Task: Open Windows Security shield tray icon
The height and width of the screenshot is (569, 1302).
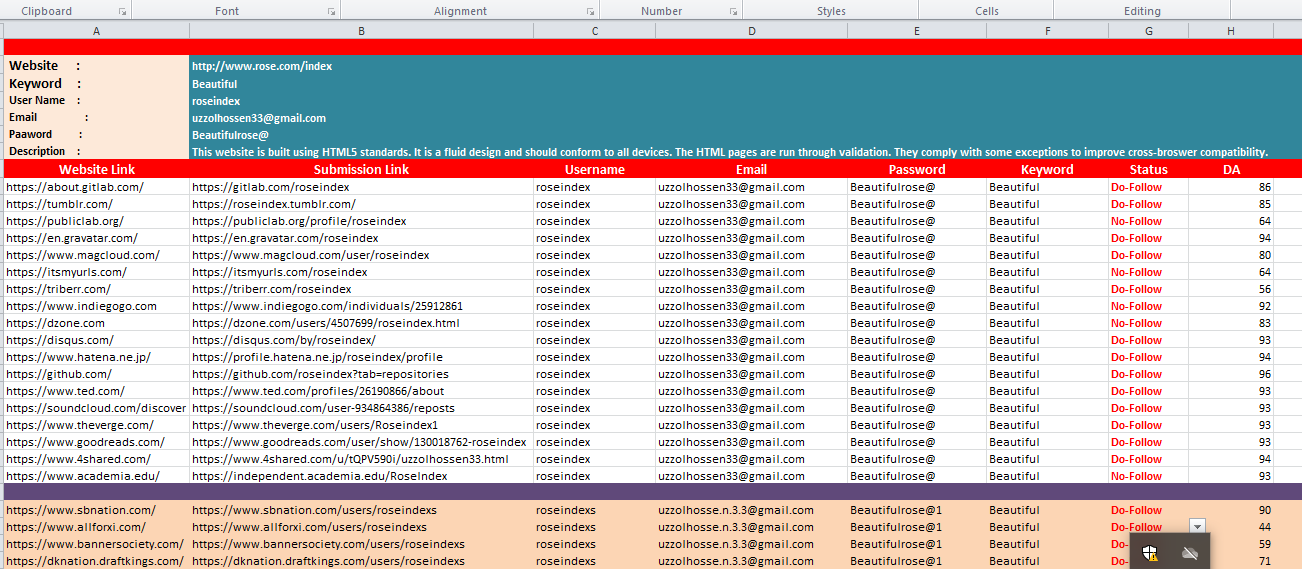Action: (1151, 552)
